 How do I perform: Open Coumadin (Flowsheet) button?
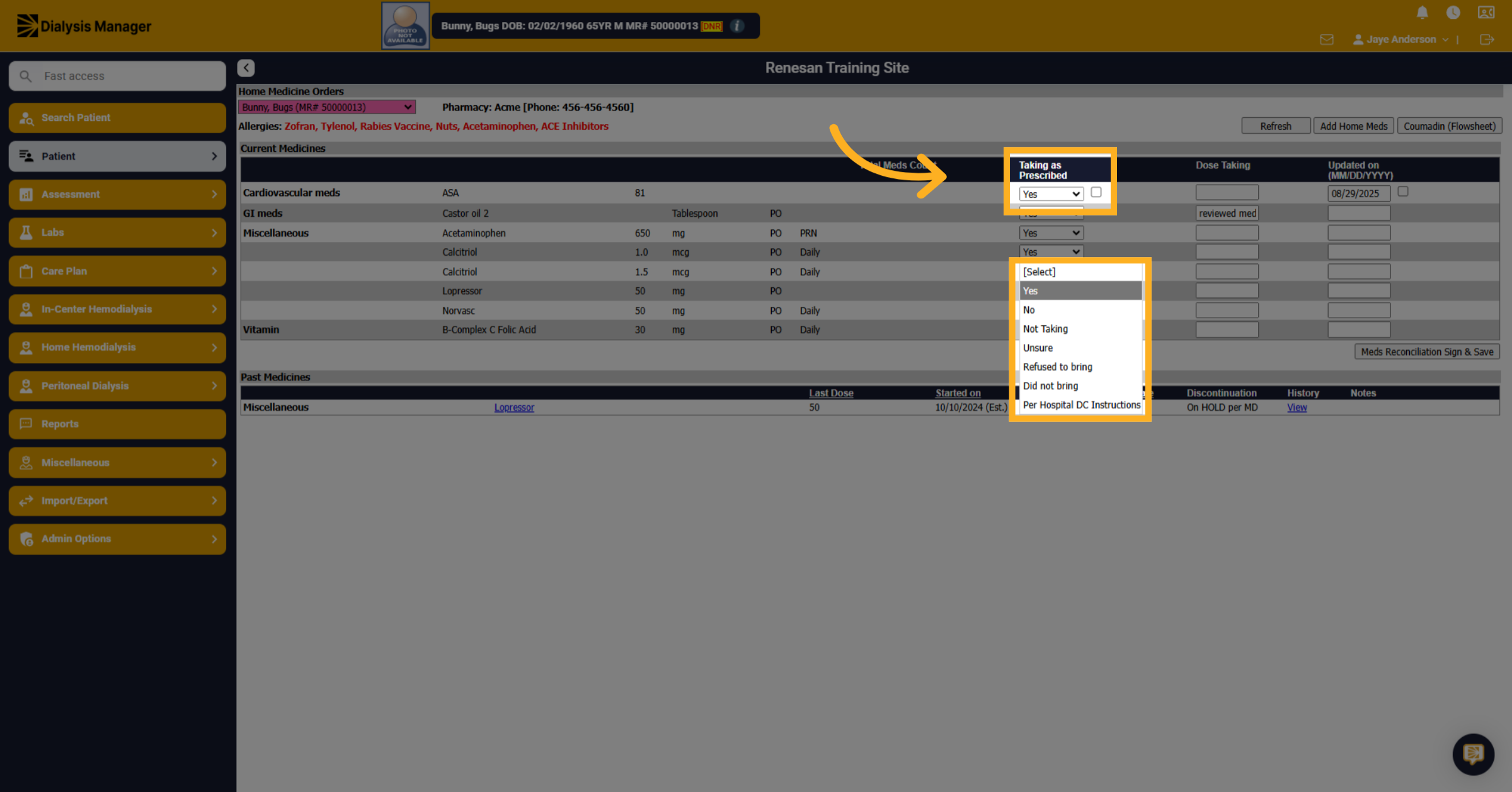1450,126
